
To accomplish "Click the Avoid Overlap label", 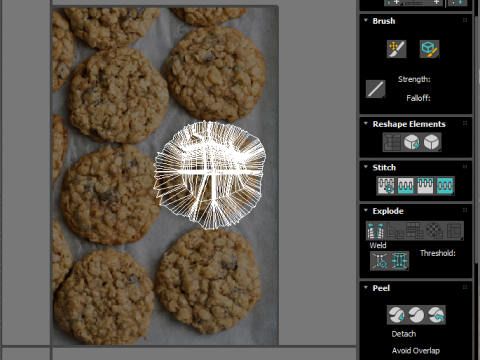I will pyautogui.click(x=416, y=351).
